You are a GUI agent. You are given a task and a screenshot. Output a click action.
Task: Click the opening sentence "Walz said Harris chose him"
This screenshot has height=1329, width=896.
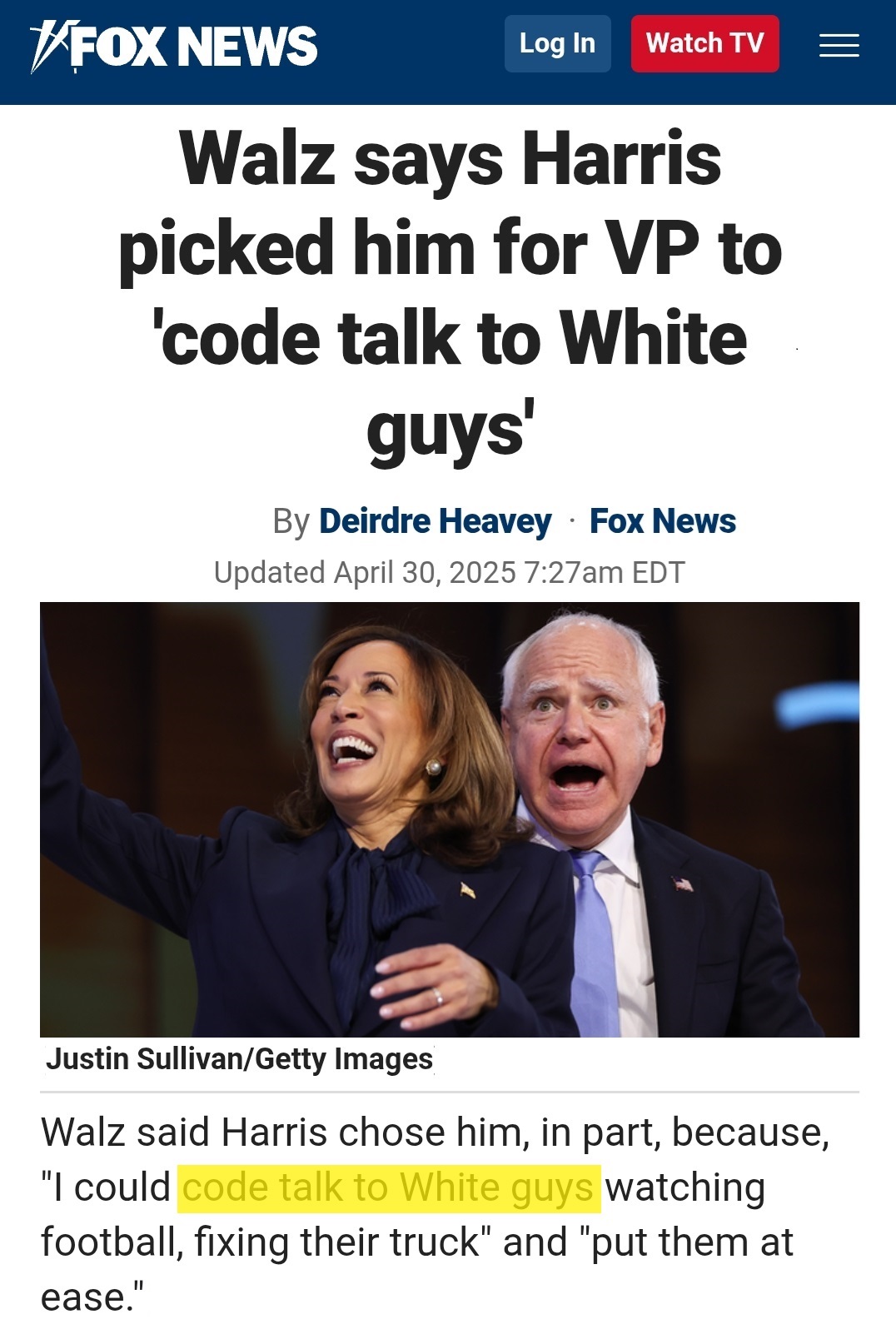283,1132
